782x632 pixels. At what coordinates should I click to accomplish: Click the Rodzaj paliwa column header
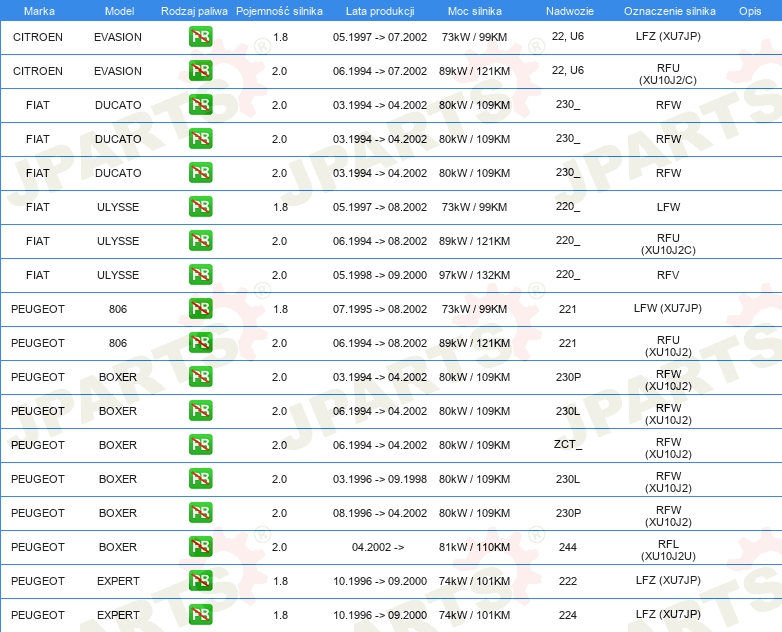[x=194, y=11]
